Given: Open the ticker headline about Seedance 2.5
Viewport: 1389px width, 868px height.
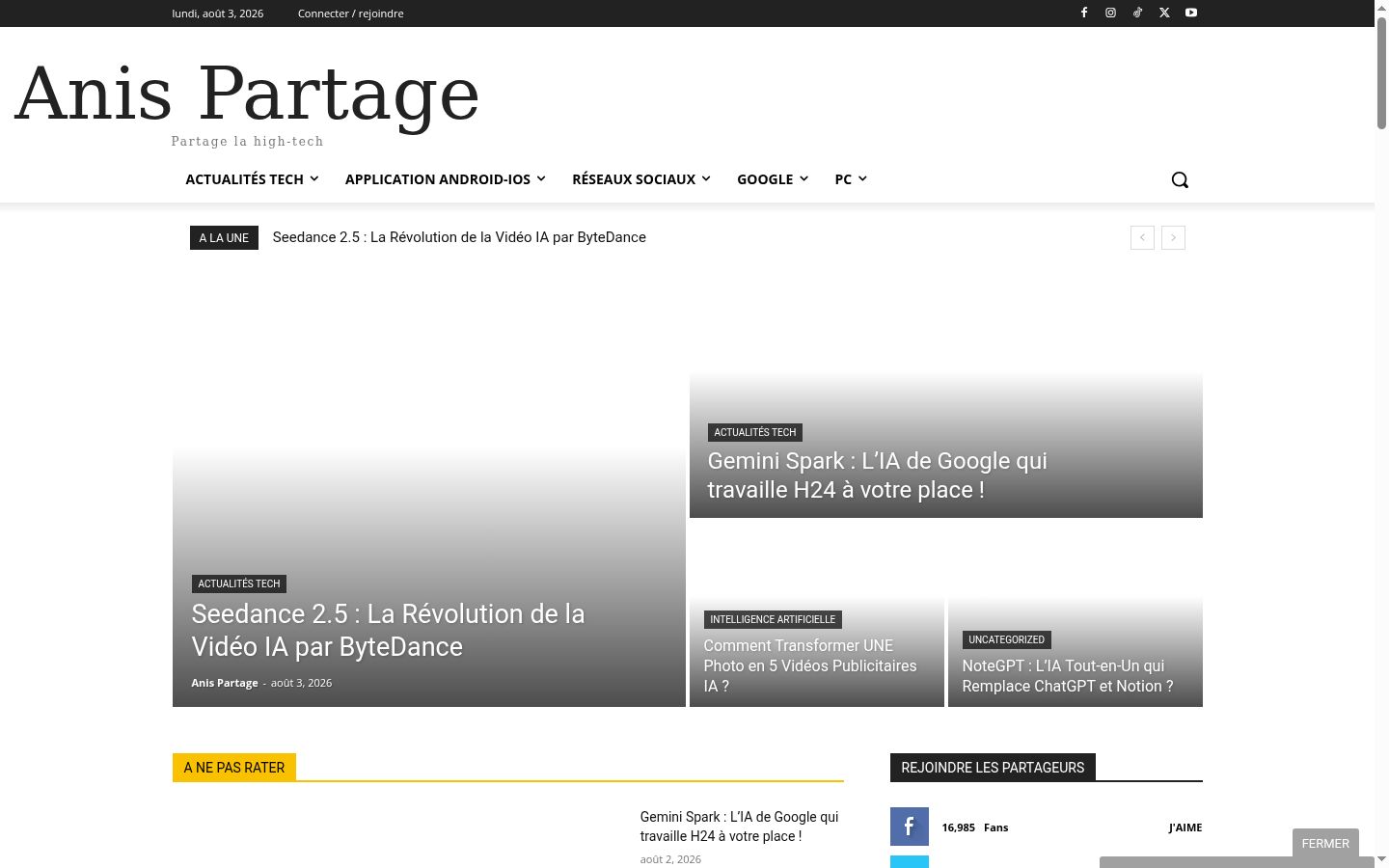Looking at the screenshot, I should [x=459, y=237].
